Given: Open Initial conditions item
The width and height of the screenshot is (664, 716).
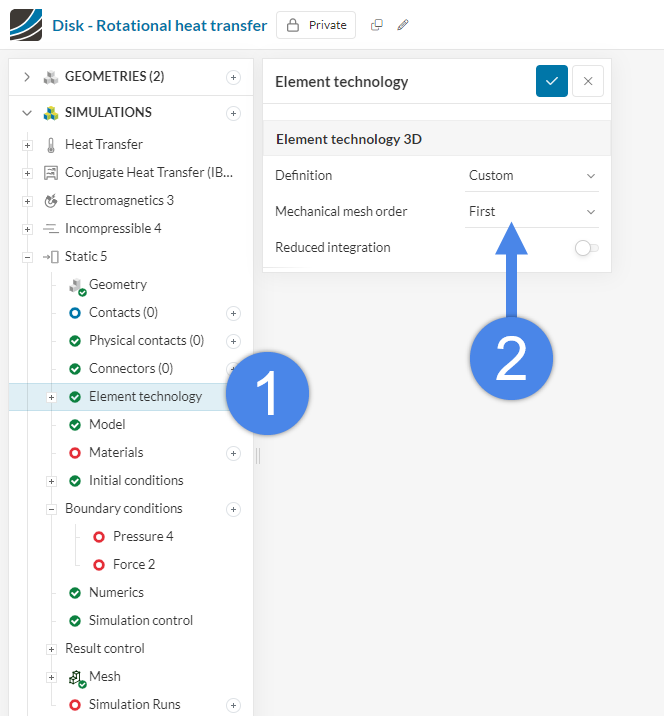Looking at the screenshot, I should (x=136, y=480).
